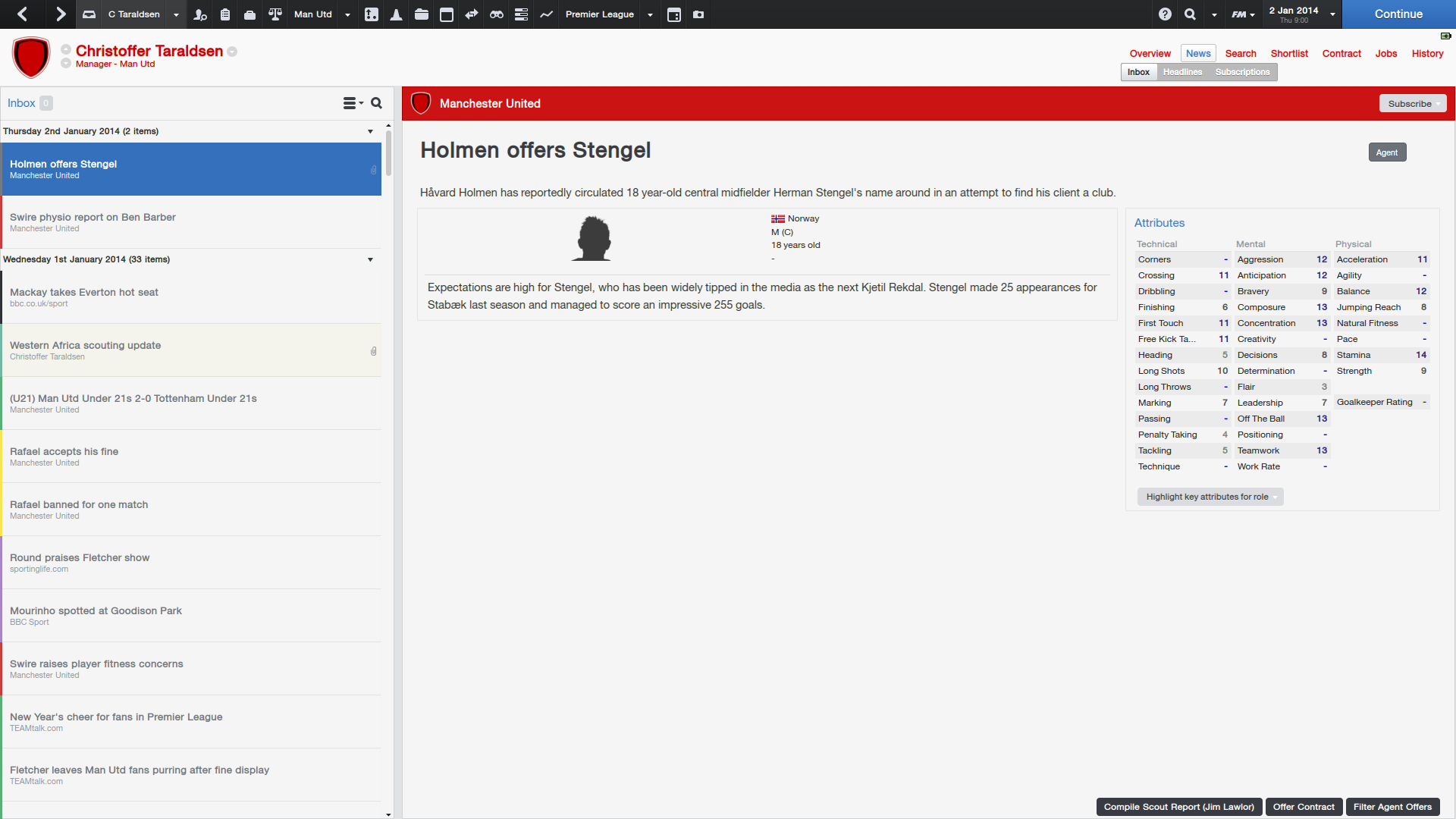The width and height of the screenshot is (1456, 819).
Task: Click the help question mark icon
Action: tap(1165, 14)
